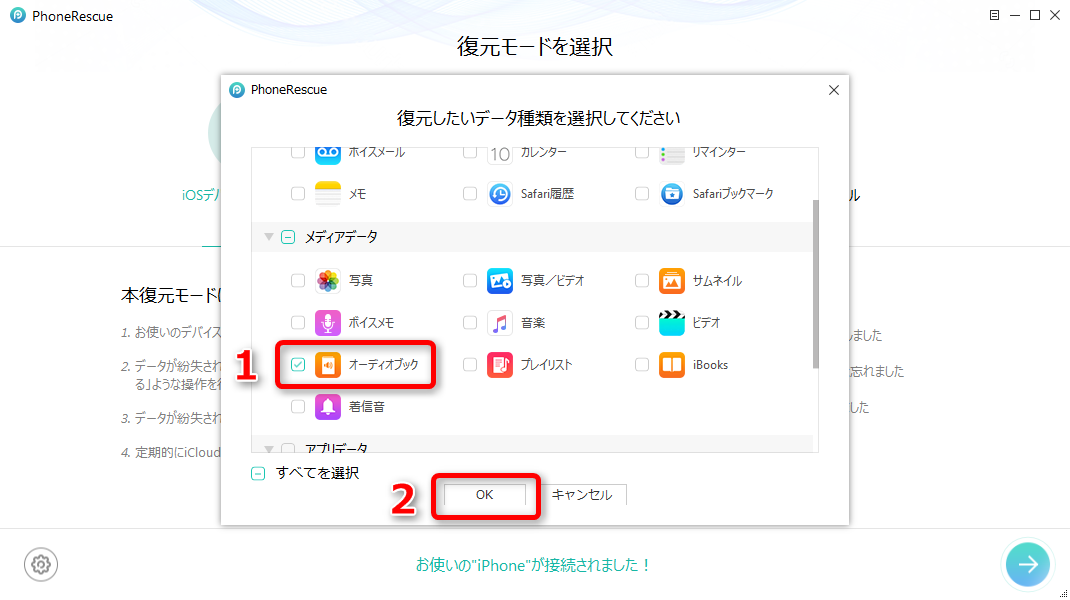
Task: Click the PhoneRescue logo in main title bar
Action: tap(18, 15)
